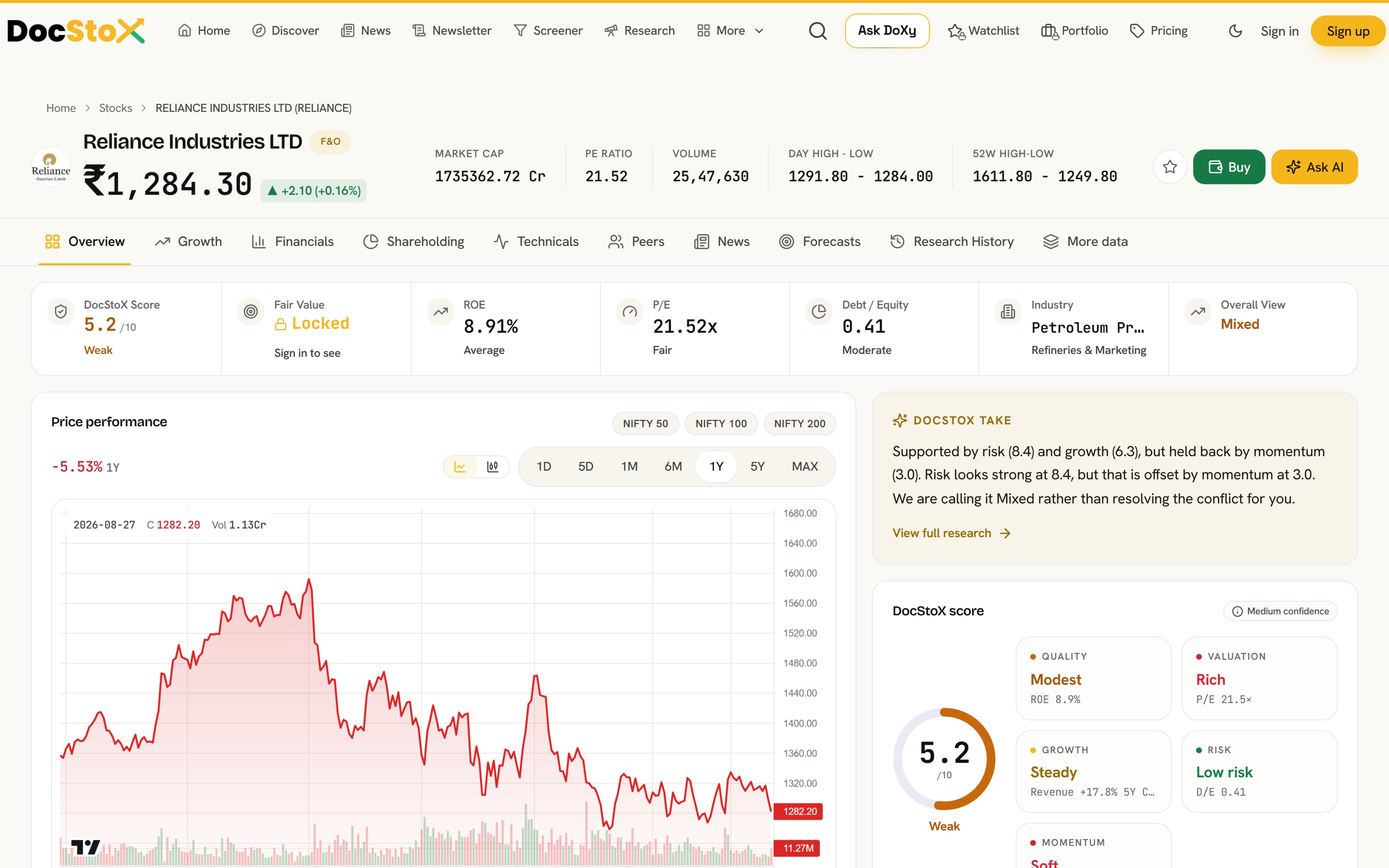The height and width of the screenshot is (868, 1389).
Task: Open the Screener page
Action: pos(548,31)
